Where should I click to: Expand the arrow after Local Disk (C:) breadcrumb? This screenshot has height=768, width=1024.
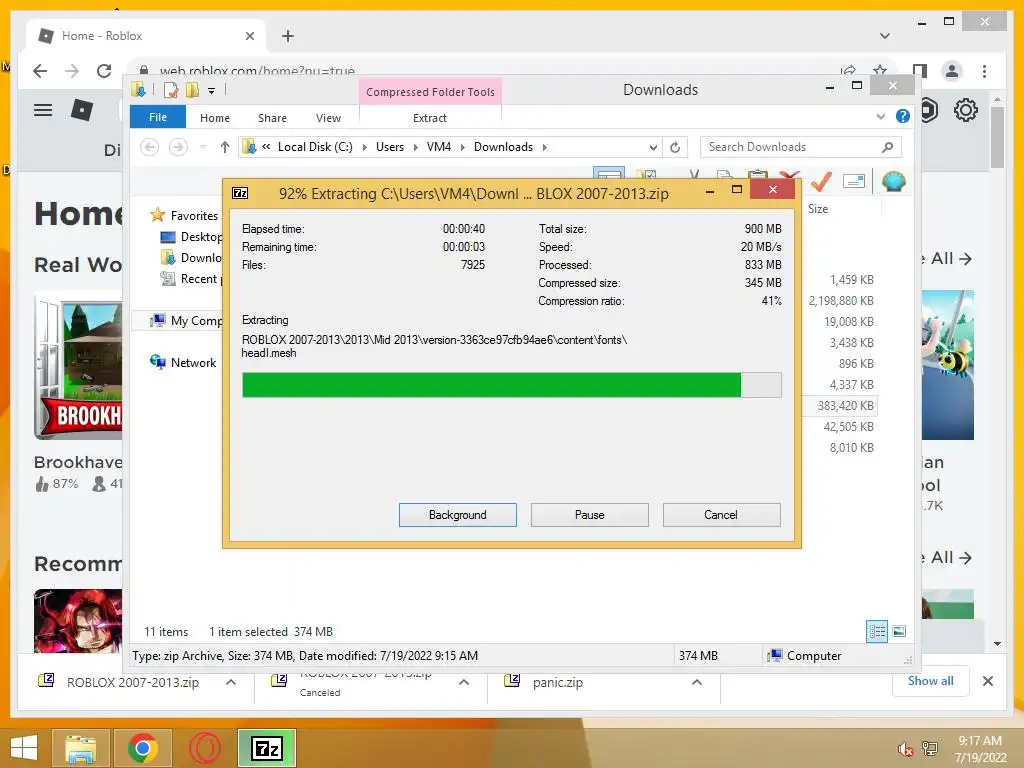pyautogui.click(x=364, y=147)
